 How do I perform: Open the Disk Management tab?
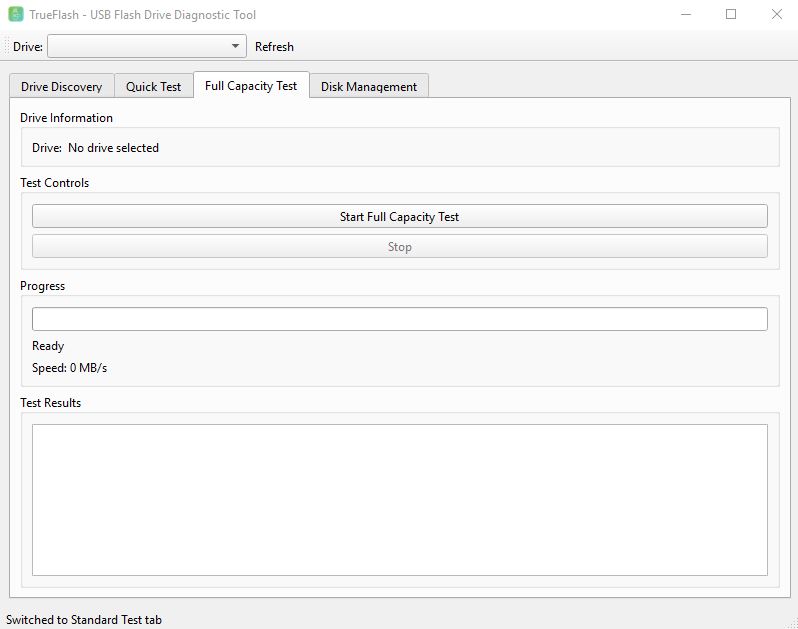point(369,87)
